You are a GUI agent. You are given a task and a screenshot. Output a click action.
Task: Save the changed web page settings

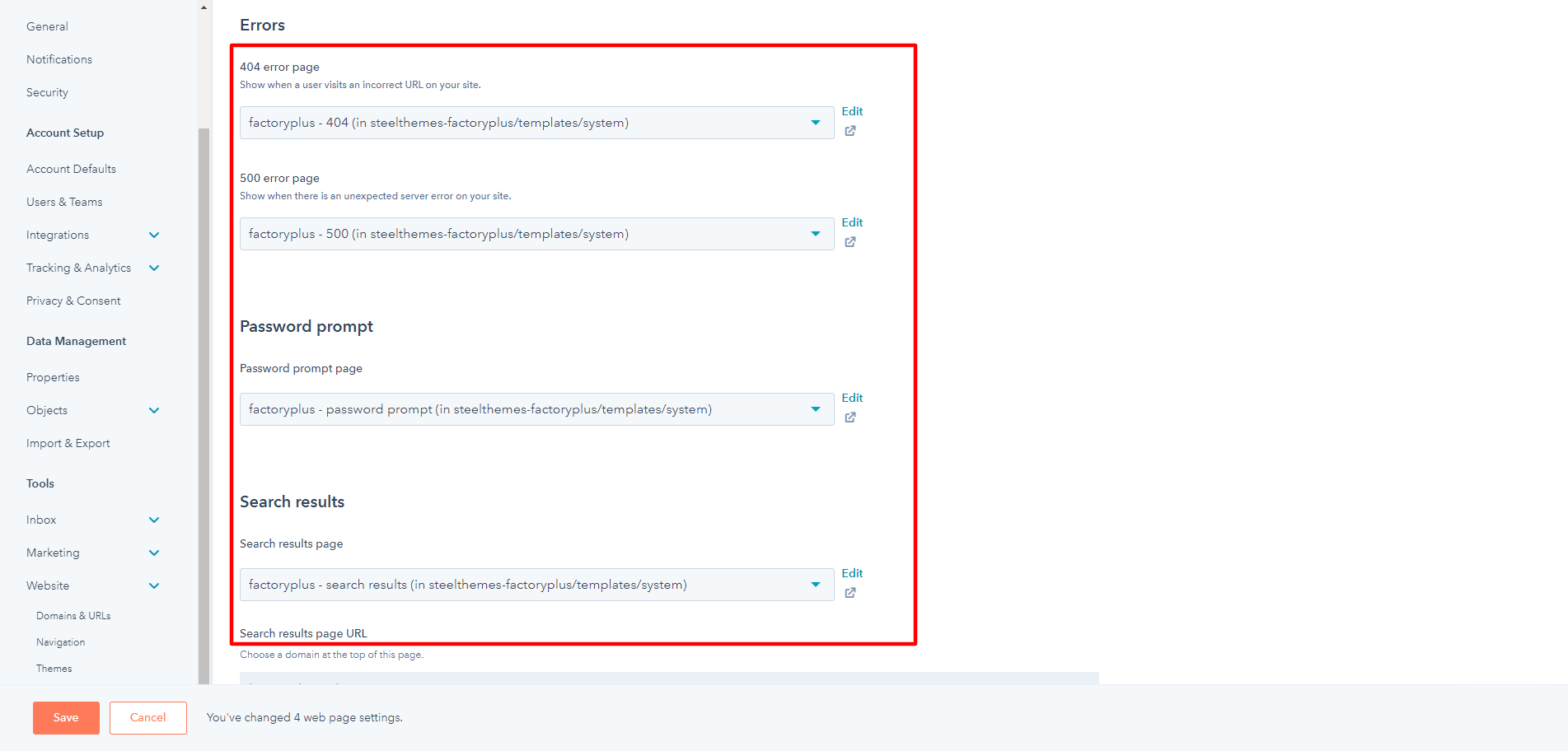[66, 718]
